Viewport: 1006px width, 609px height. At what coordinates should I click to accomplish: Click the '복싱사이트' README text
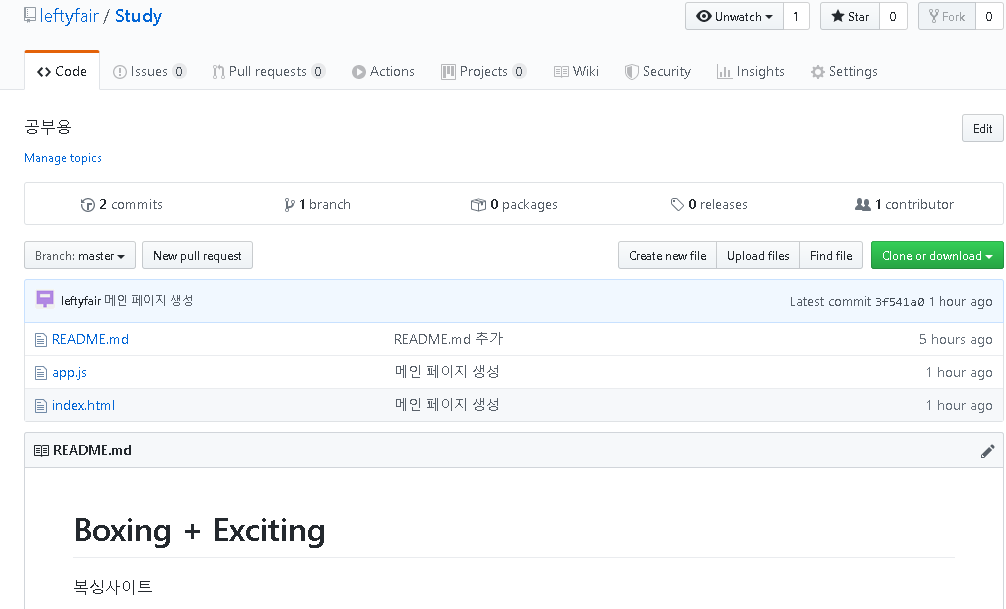click(x=113, y=587)
